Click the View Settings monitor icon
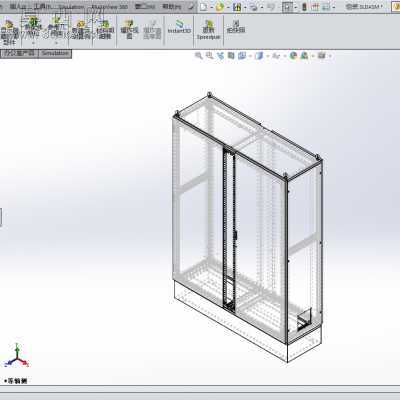 [x=321, y=56]
